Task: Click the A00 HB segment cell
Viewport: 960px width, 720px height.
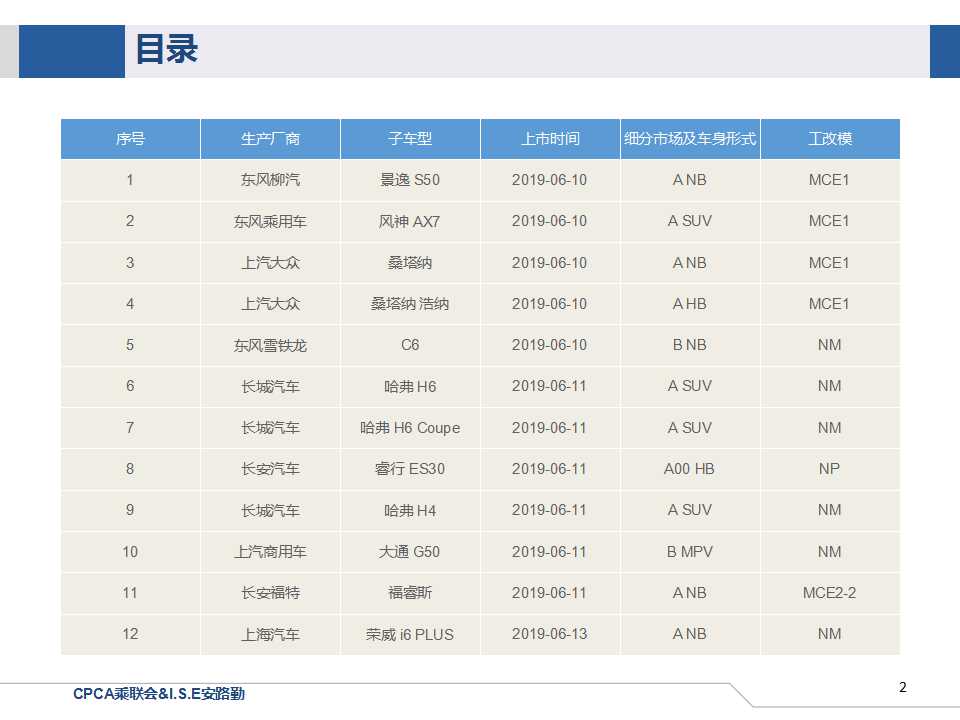Action: point(690,469)
